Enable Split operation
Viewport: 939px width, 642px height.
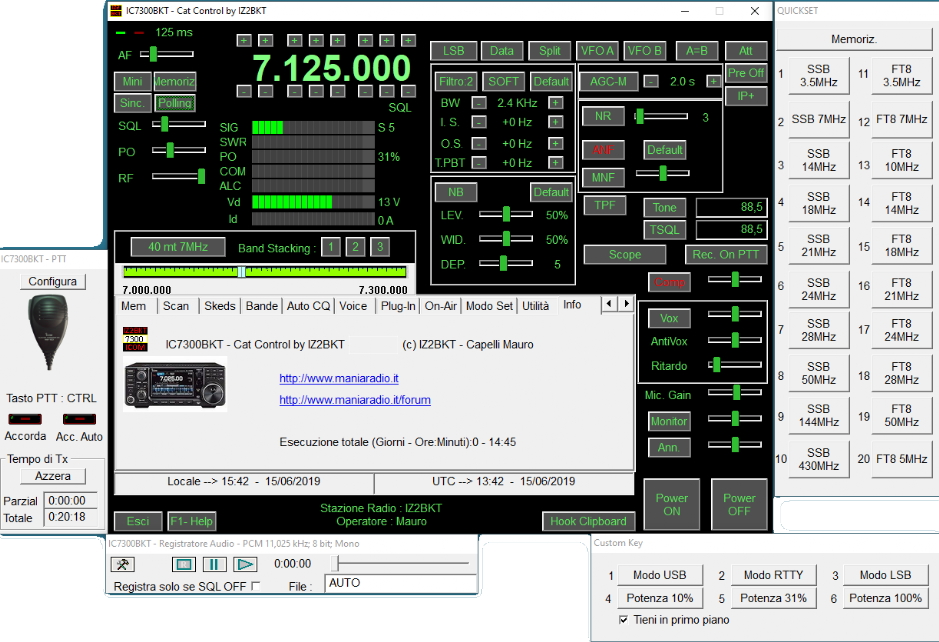[550, 51]
